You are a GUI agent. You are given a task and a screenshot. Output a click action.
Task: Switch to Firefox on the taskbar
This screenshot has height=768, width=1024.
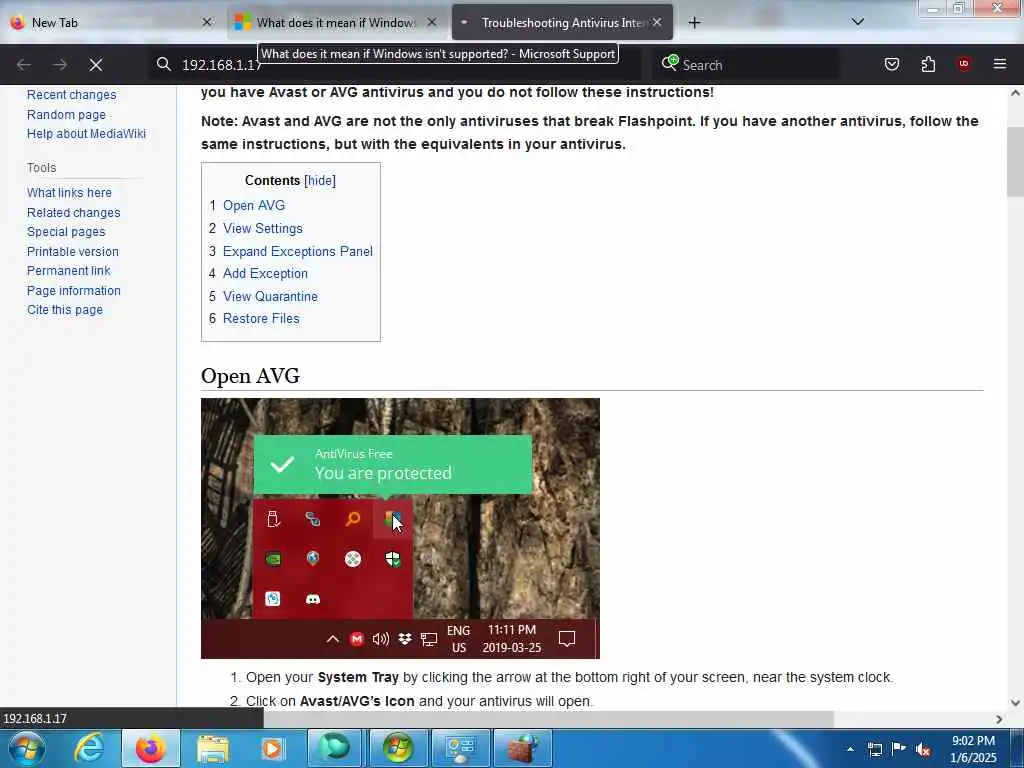click(x=150, y=748)
